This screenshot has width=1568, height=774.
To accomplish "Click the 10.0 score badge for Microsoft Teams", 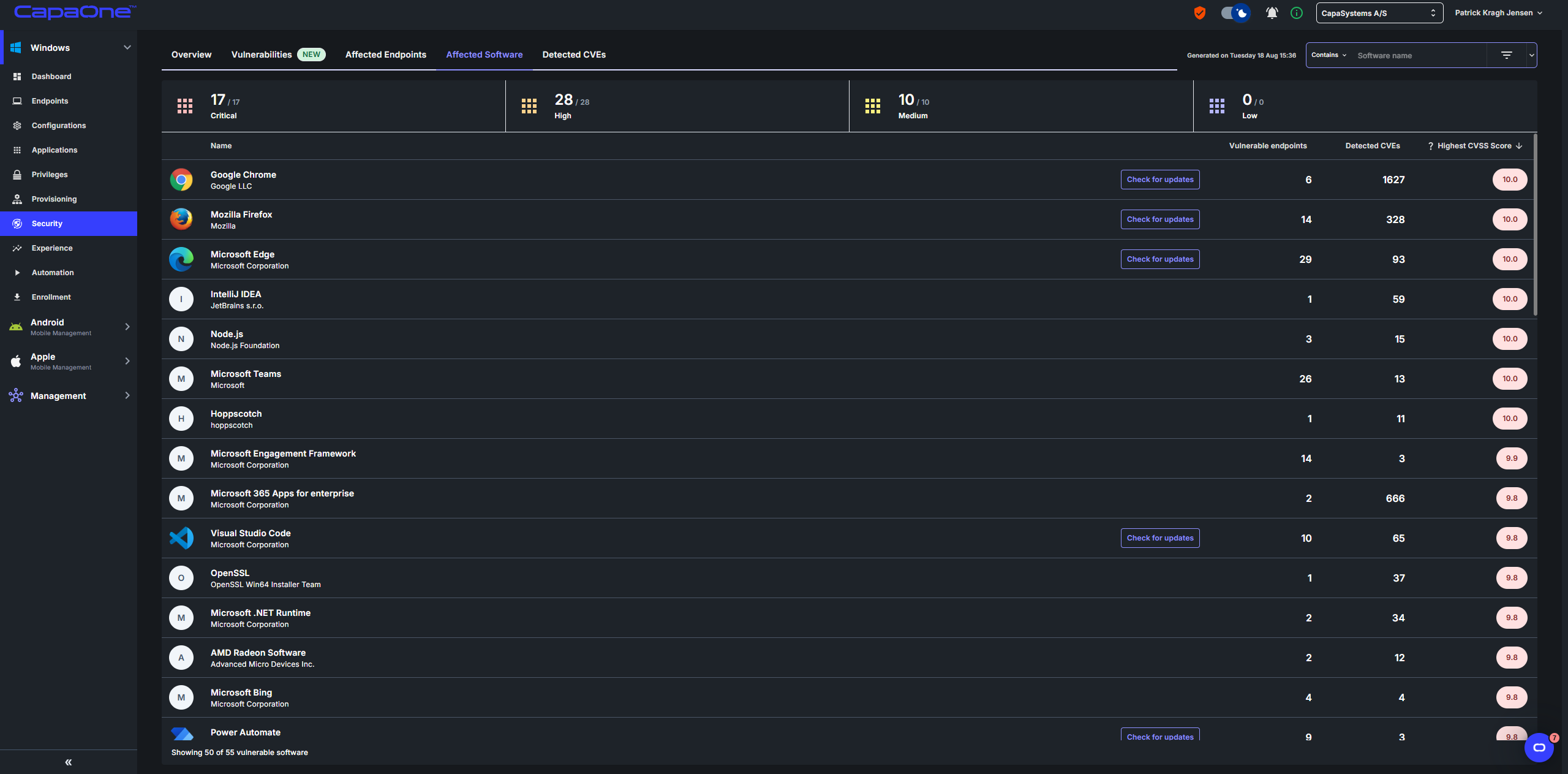I will (1510, 379).
